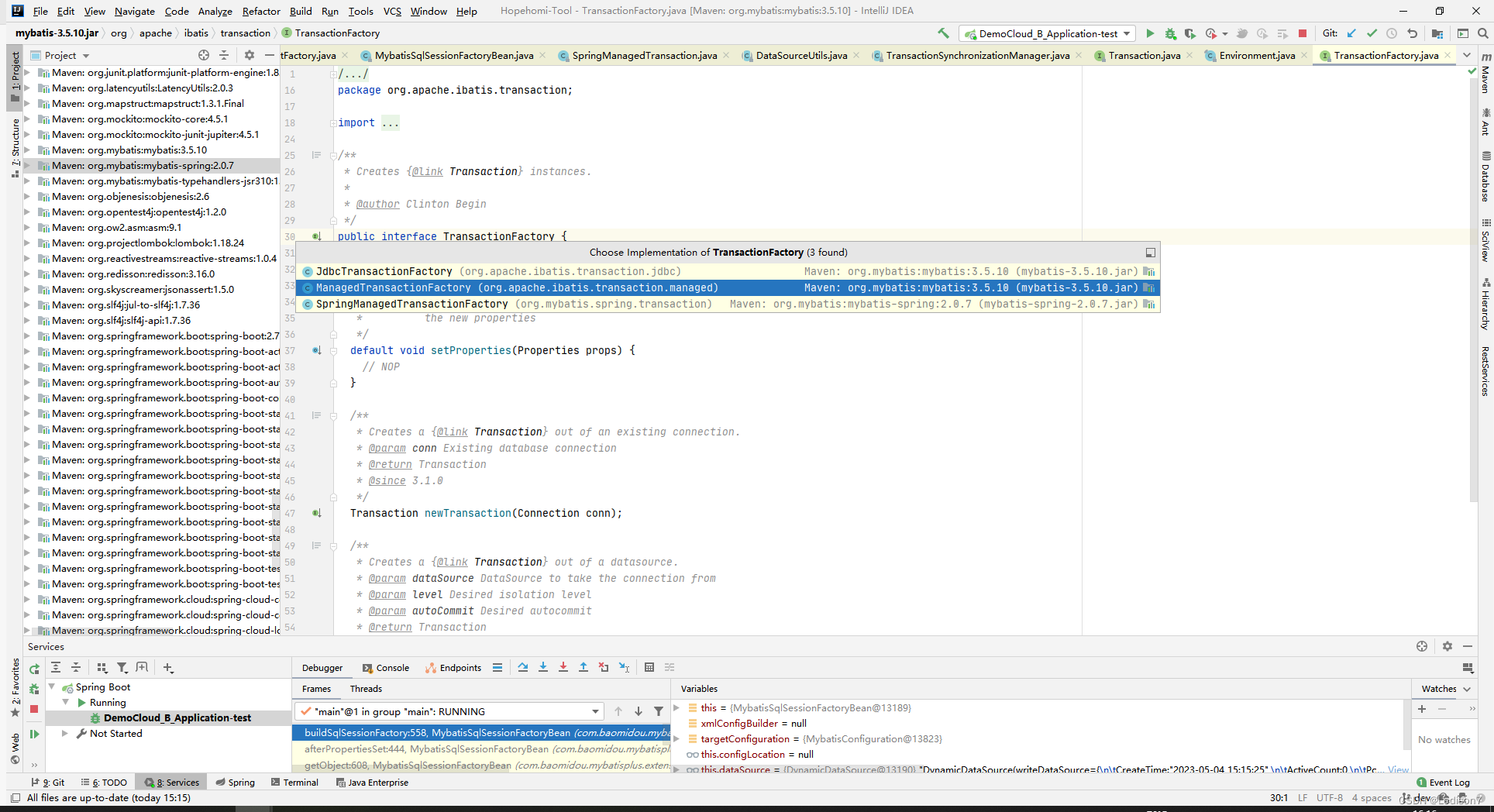Select ManagedTransactionFactory implementation entry
This screenshot has width=1494, height=812.
point(728,287)
